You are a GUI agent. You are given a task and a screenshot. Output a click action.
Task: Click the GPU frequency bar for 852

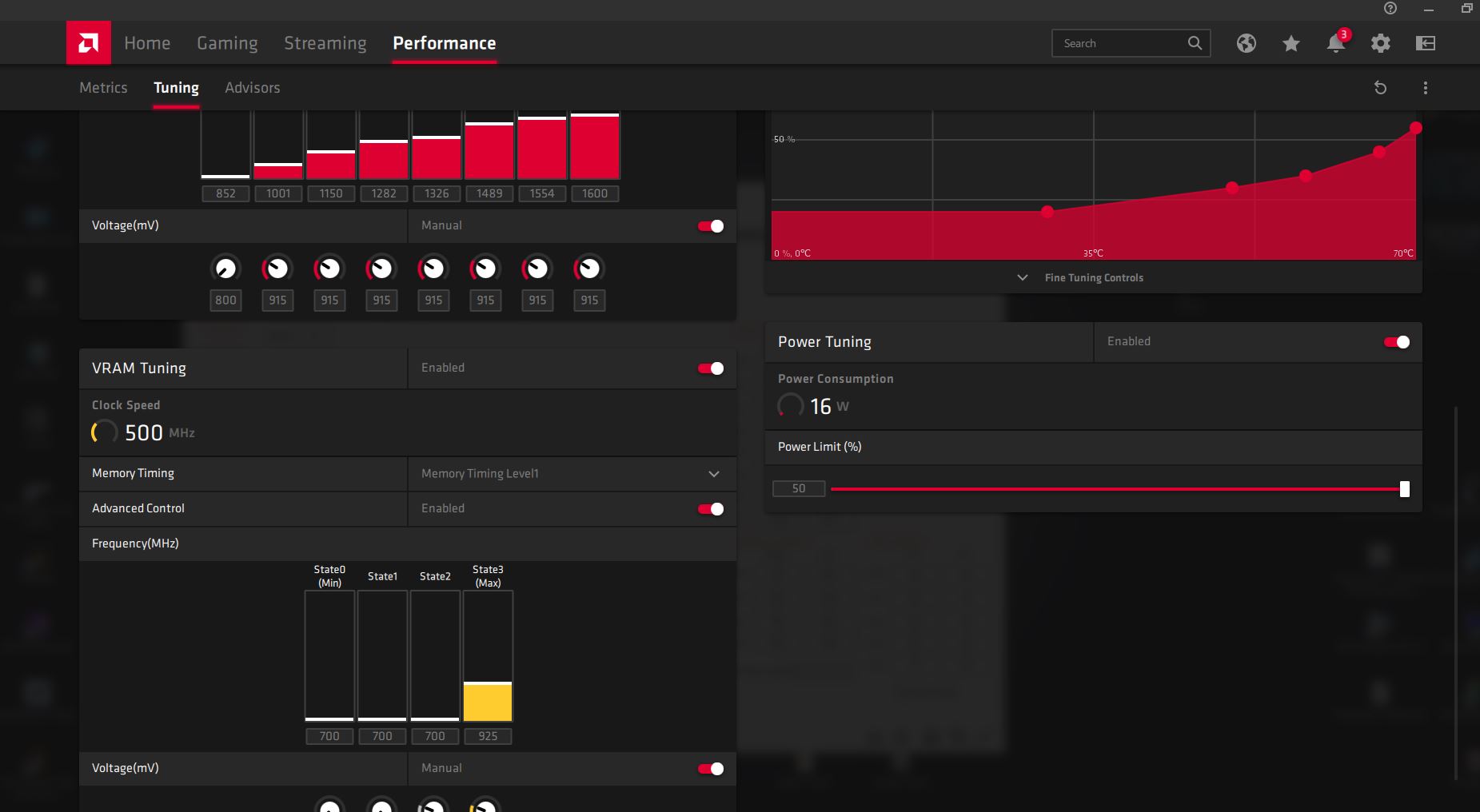[x=225, y=145]
